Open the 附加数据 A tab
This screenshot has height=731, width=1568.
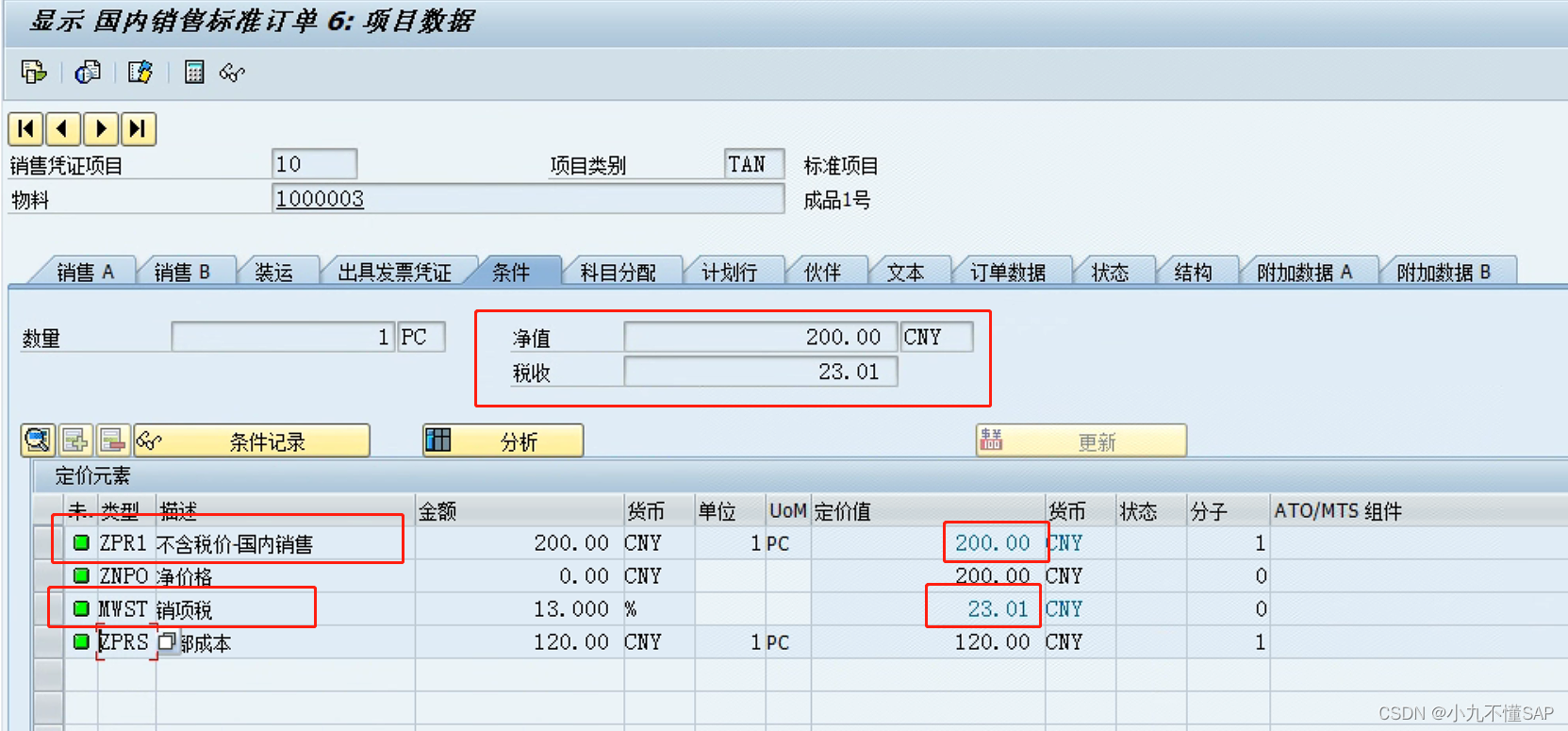tap(1304, 272)
